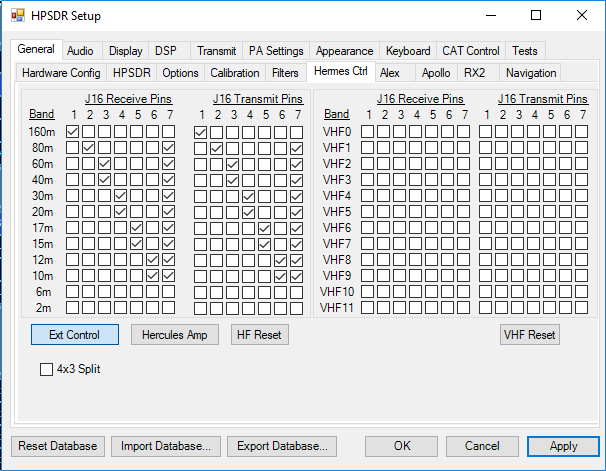
Task: Click Export Database button
Action: point(282,446)
